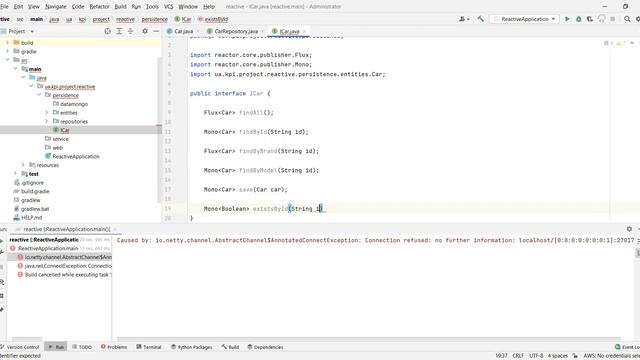The image size is (640, 360).
Task: Open the ReactiveApplication run configuration dropdown
Action: click(524, 19)
